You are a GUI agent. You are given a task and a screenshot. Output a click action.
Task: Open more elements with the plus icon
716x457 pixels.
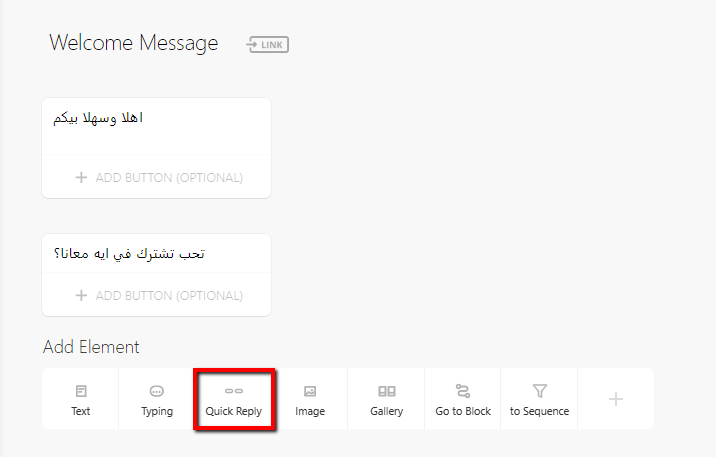point(616,399)
